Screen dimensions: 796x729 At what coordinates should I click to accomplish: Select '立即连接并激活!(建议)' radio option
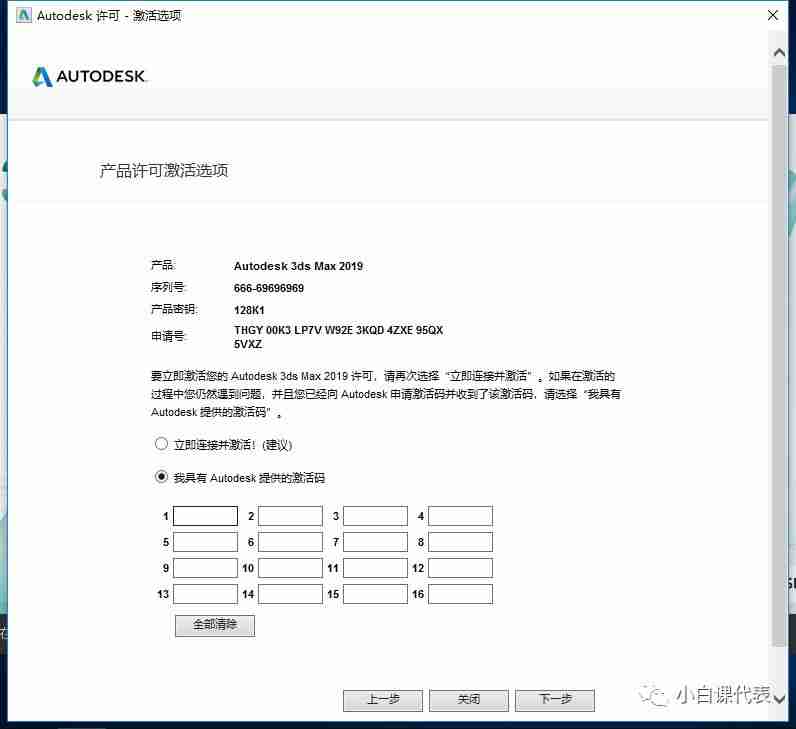tap(161, 444)
